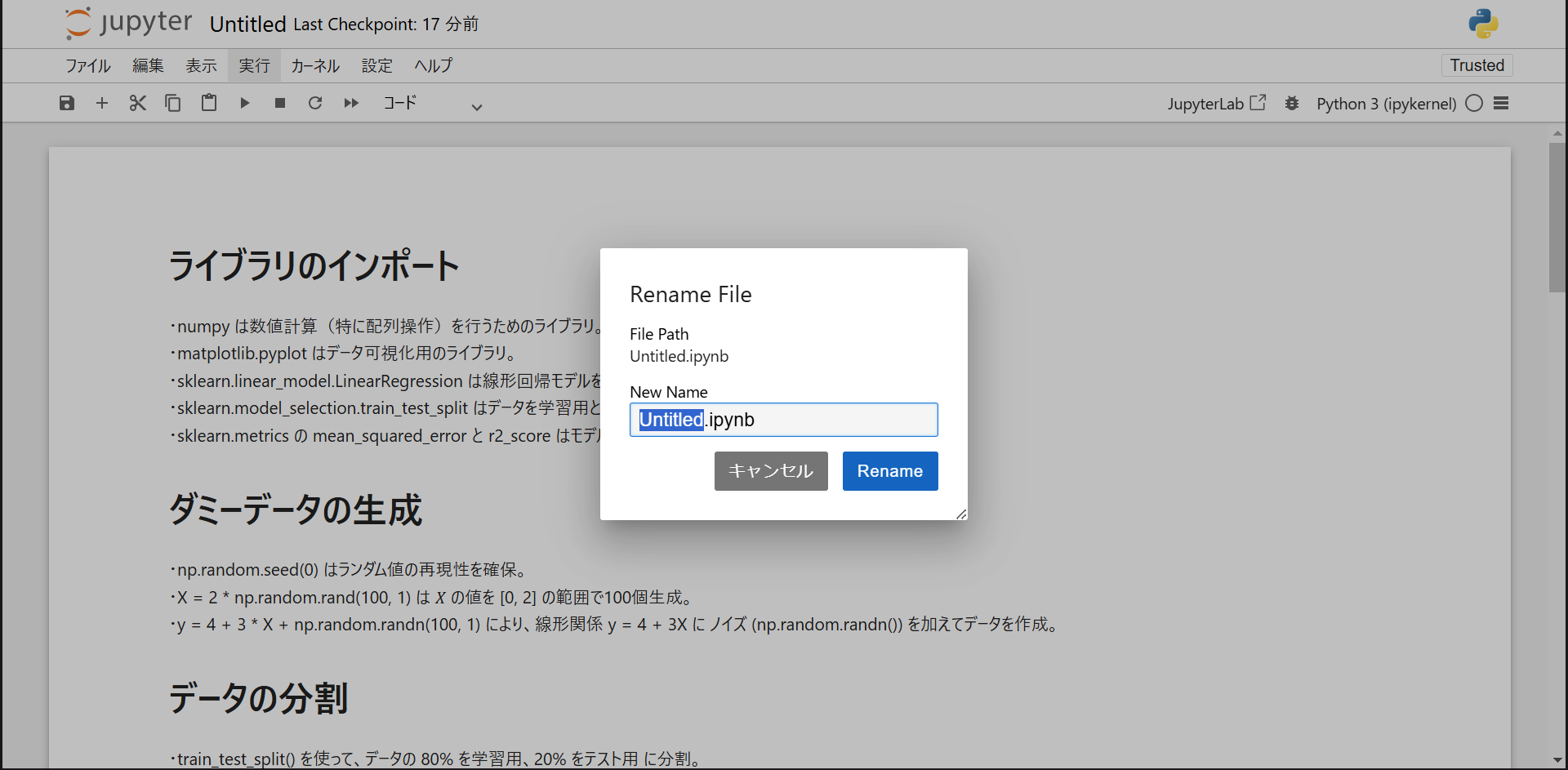The height and width of the screenshot is (770, 1568).
Task: Open the cell type dropdown showing コード
Action: click(x=399, y=103)
